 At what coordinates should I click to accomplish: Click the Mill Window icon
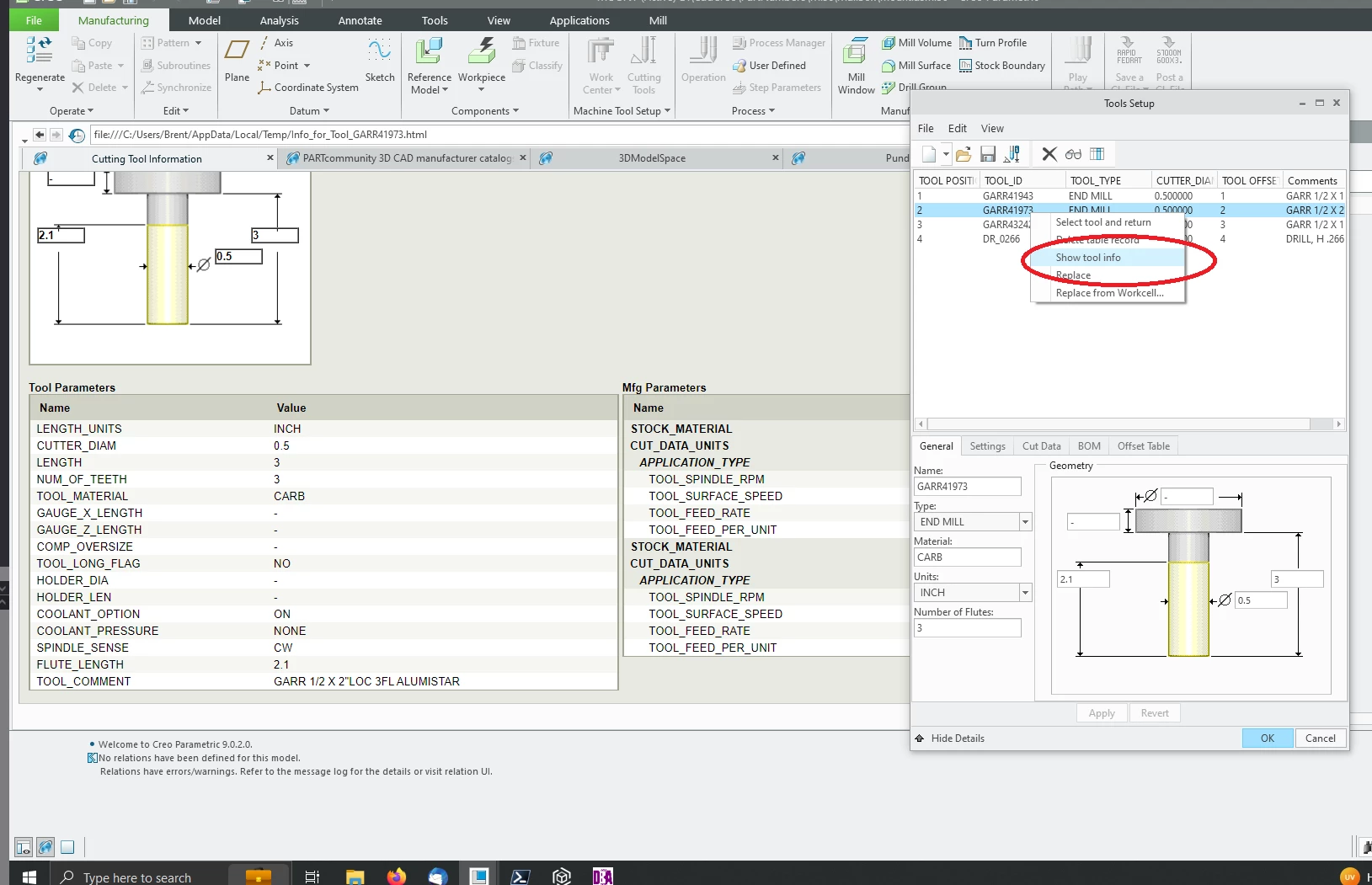tap(856, 51)
